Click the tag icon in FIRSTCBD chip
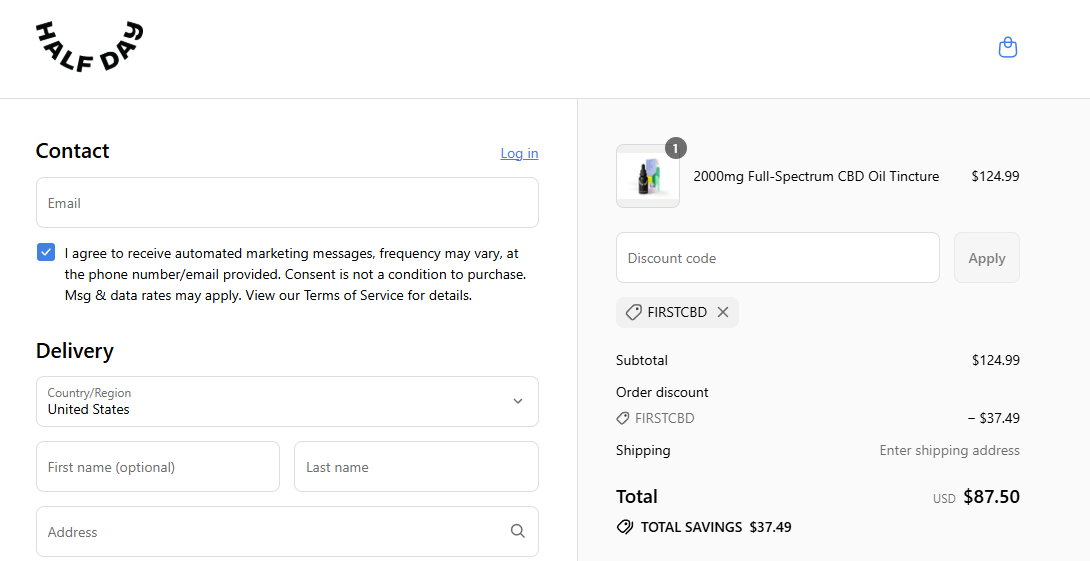 pos(633,312)
